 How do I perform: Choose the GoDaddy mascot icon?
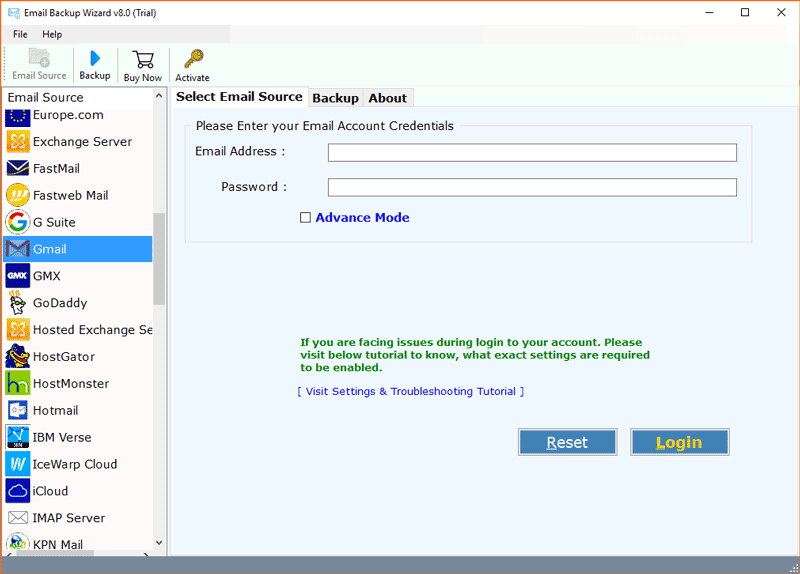(x=17, y=303)
